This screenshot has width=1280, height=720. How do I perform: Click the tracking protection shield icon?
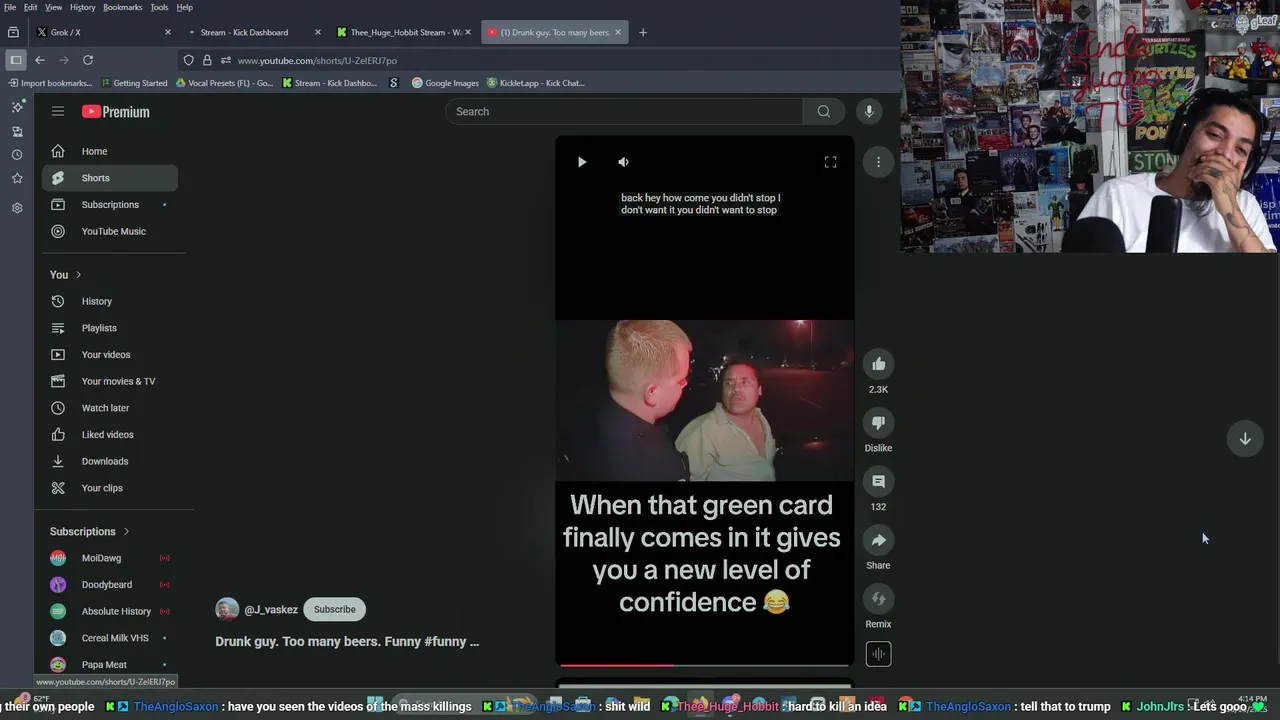(x=188, y=60)
